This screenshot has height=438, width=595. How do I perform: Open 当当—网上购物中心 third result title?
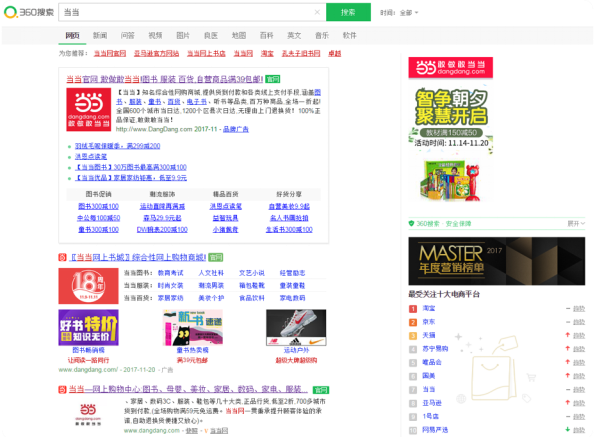pos(188,389)
